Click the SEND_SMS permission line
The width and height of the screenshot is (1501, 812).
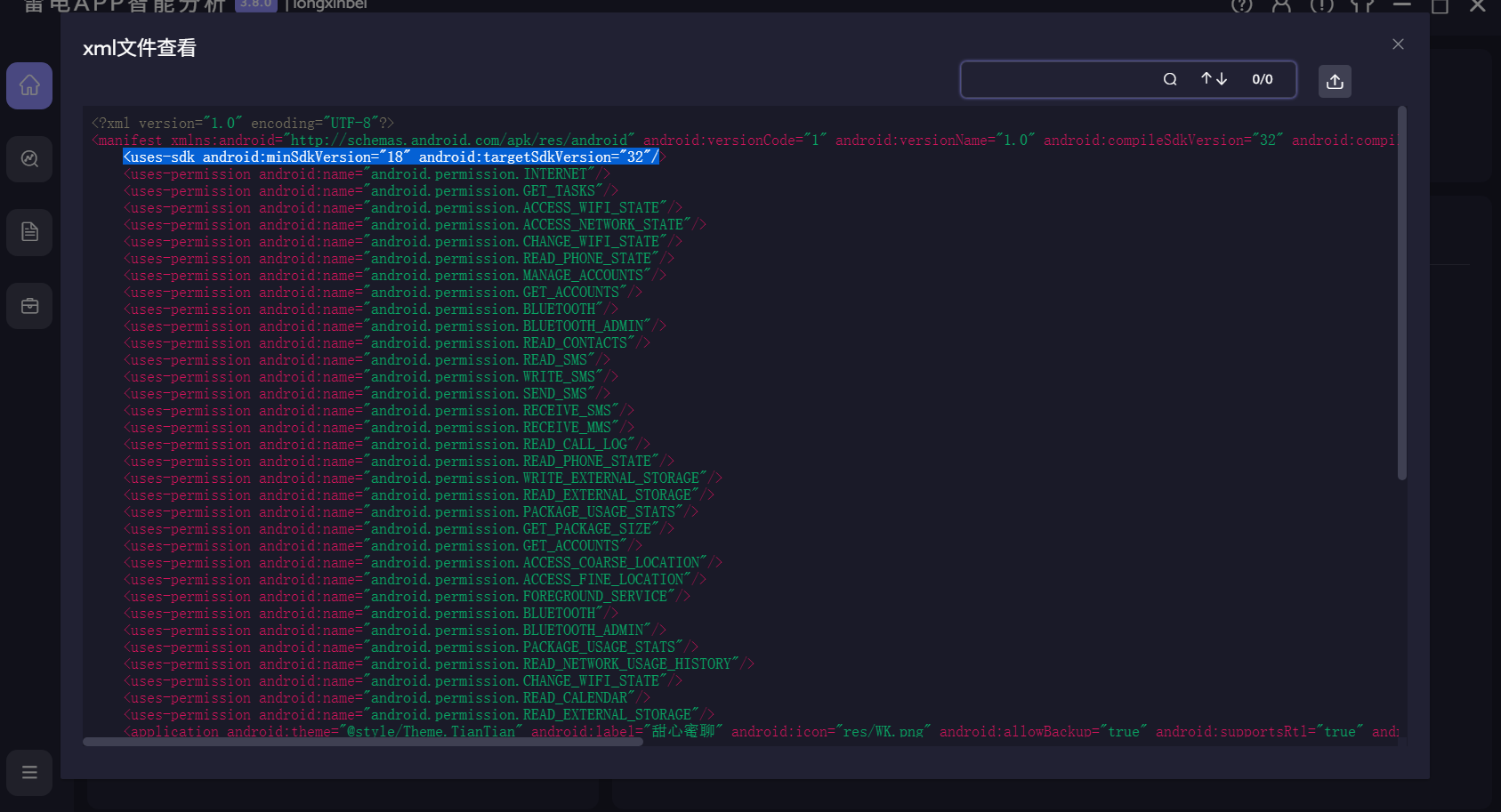[367, 393]
